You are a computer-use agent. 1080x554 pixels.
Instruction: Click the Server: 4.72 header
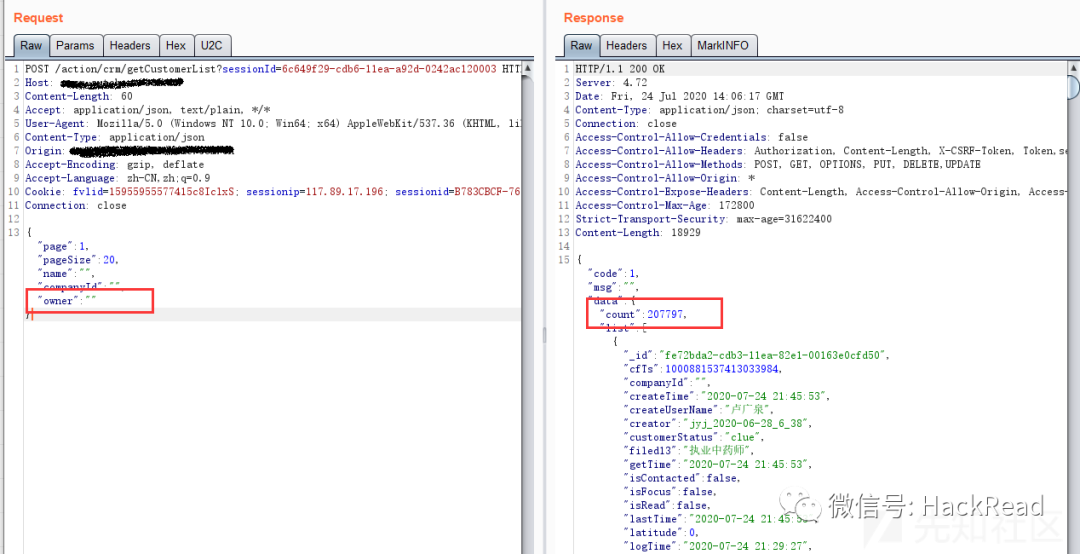611,83
